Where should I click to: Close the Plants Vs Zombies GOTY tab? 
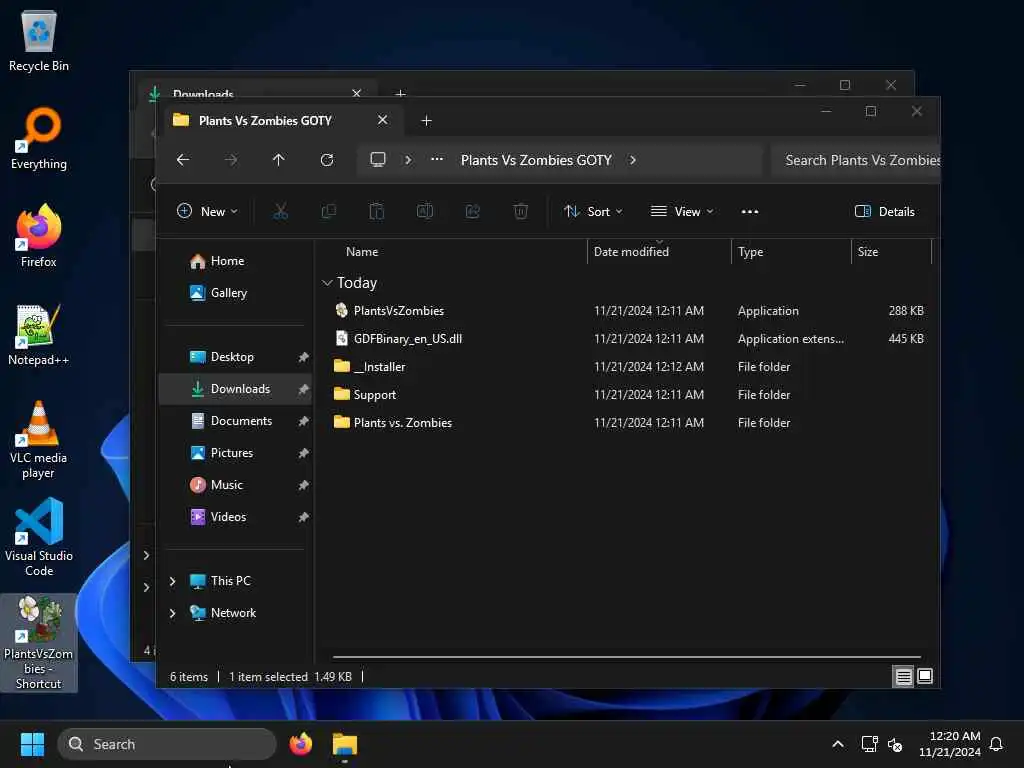(383, 120)
